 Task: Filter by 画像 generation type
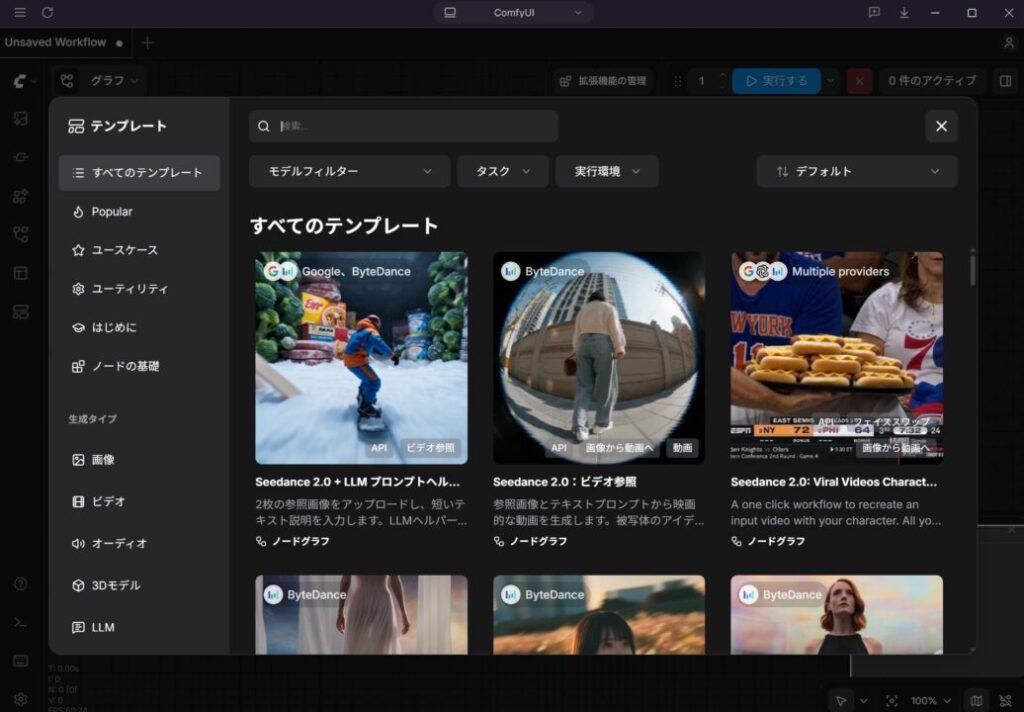(x=139, y=460)
